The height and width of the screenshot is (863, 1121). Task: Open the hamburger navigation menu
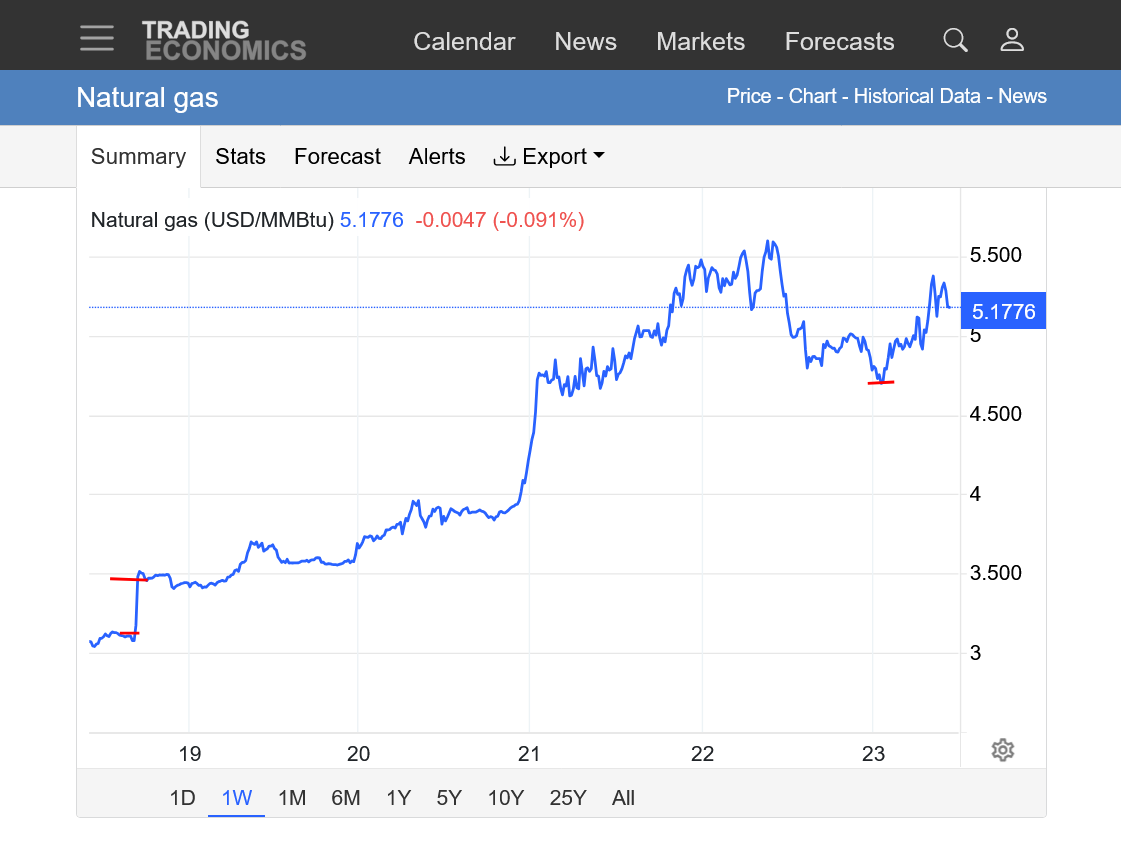point(97,38)
